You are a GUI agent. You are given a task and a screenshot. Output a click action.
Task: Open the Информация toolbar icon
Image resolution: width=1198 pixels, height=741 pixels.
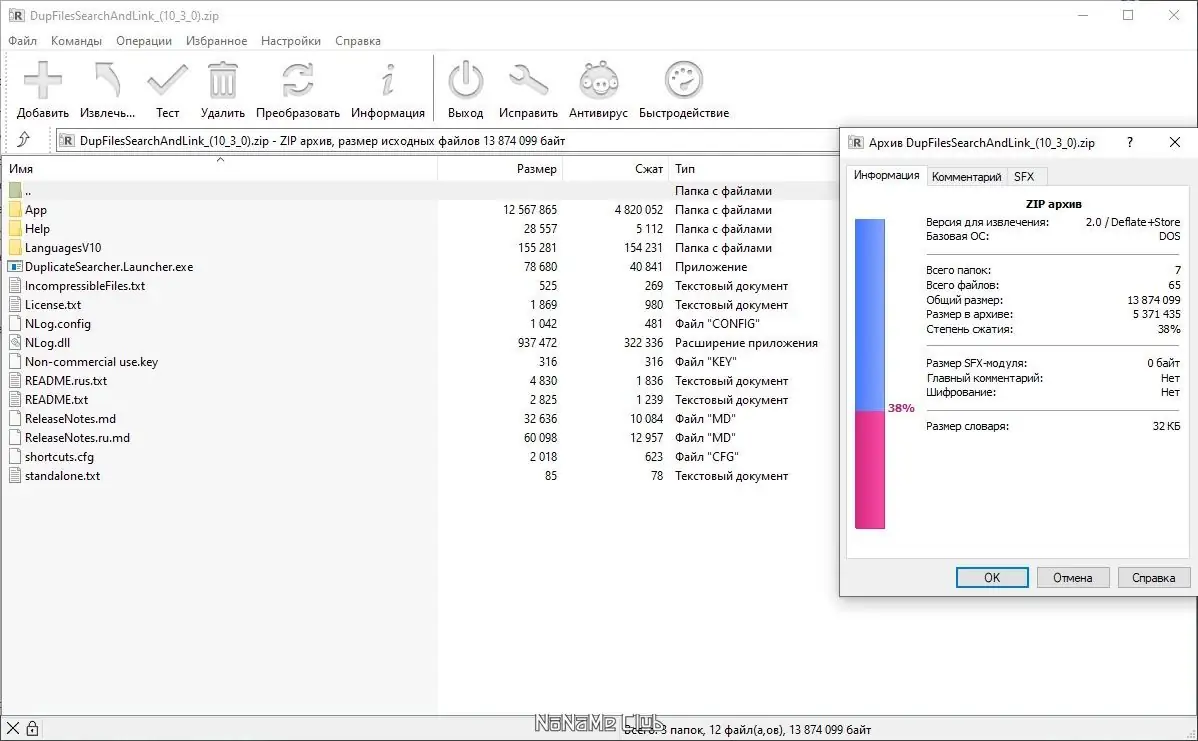click(388, 80)
